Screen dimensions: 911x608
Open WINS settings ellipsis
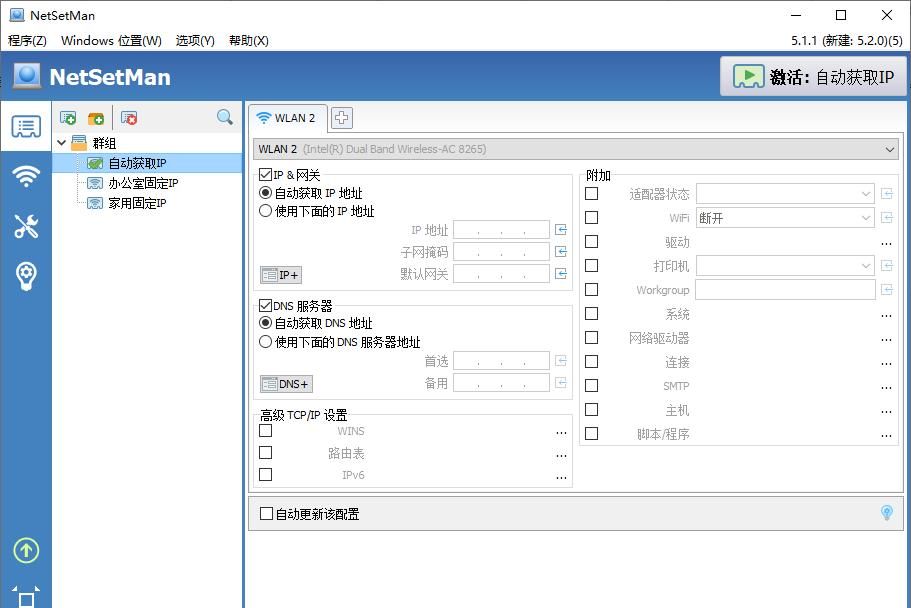pyautogui.click(x=561, y=432)
